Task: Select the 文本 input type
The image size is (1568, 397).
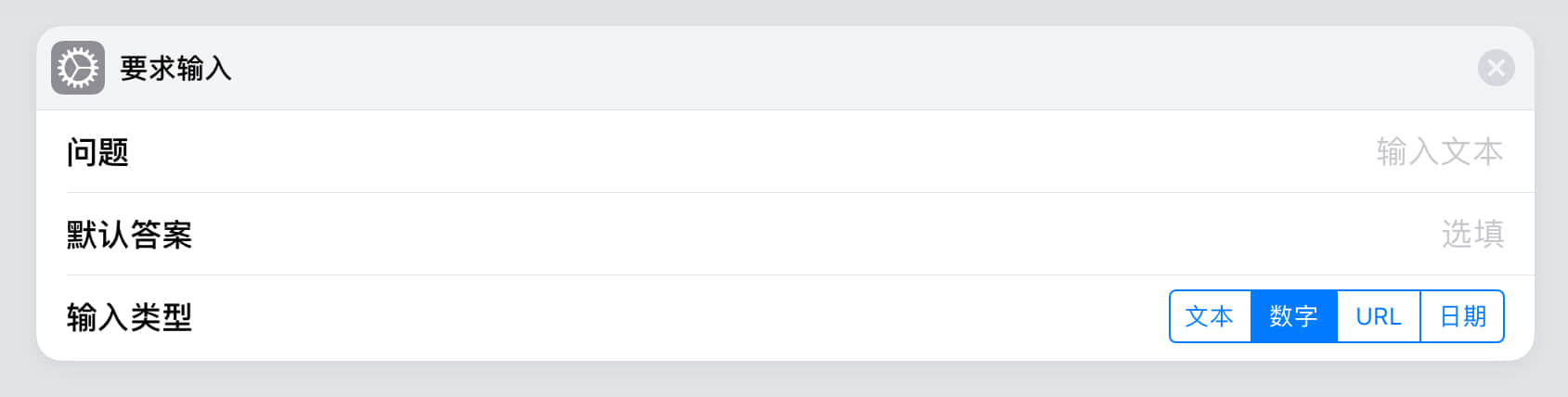Action: pos(1210,316)
